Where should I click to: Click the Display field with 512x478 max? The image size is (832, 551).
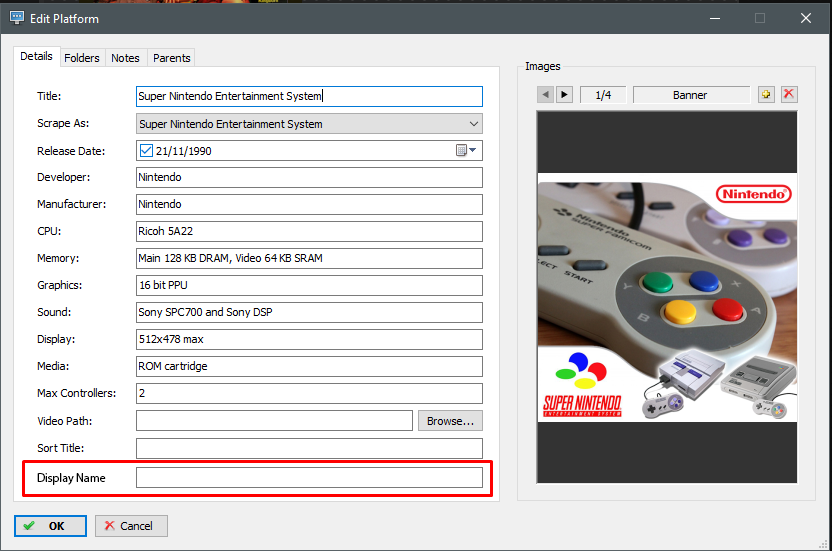[x=309, y=340]
